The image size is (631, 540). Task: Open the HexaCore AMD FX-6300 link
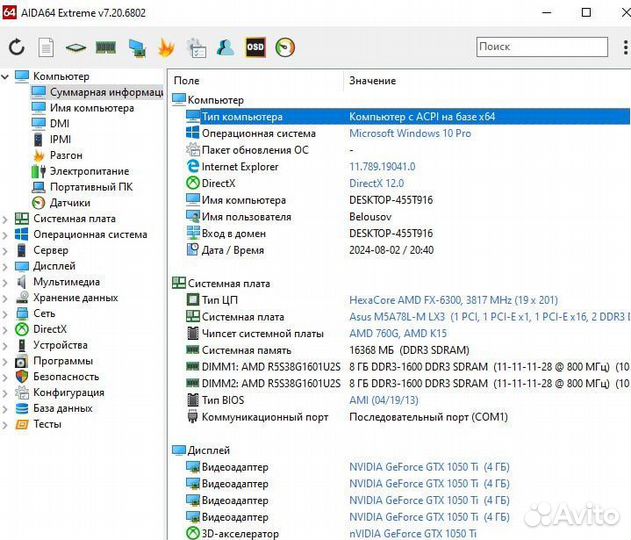453,300
